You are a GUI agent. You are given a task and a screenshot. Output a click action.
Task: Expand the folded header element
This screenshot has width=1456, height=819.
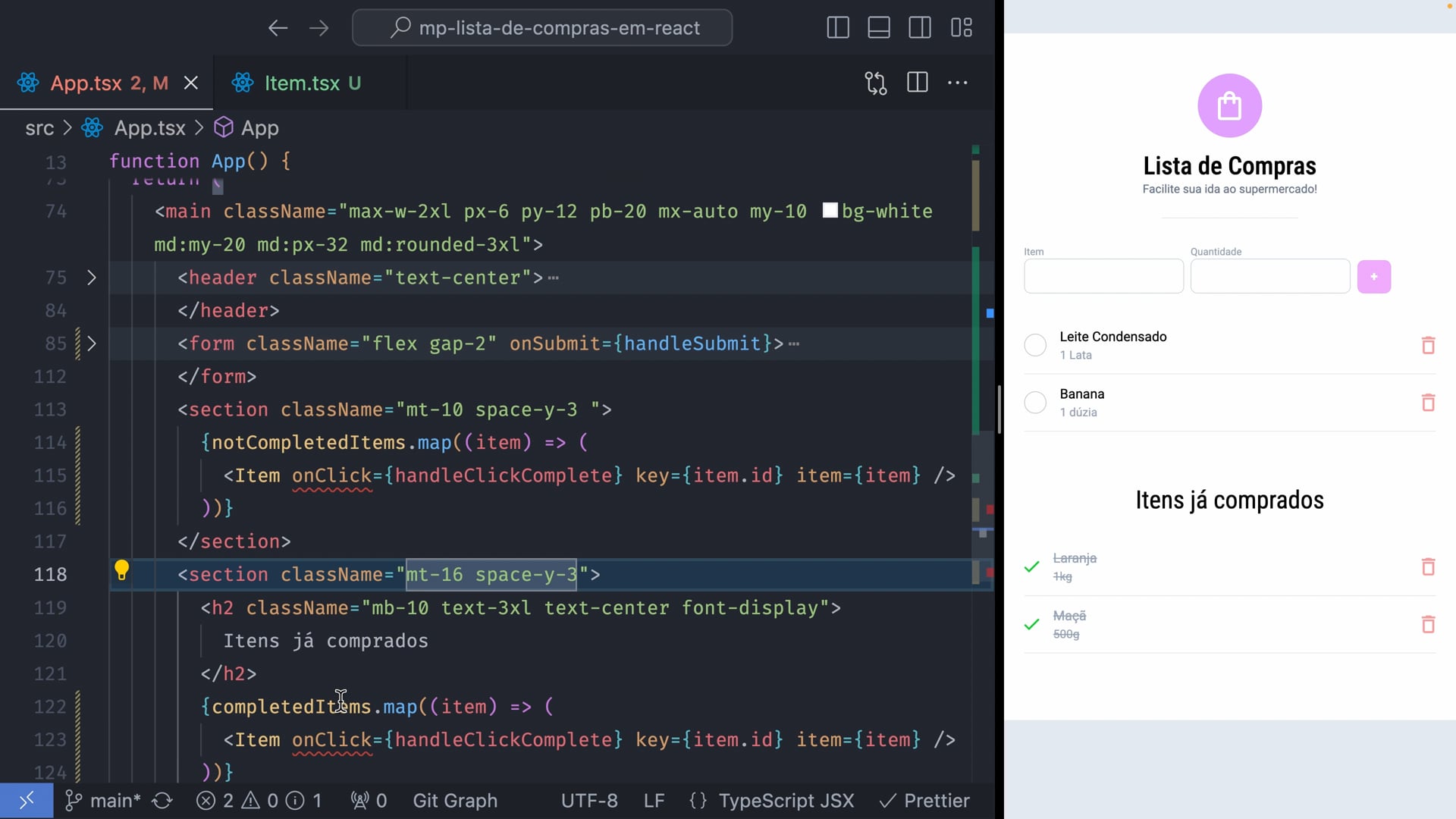92,278
